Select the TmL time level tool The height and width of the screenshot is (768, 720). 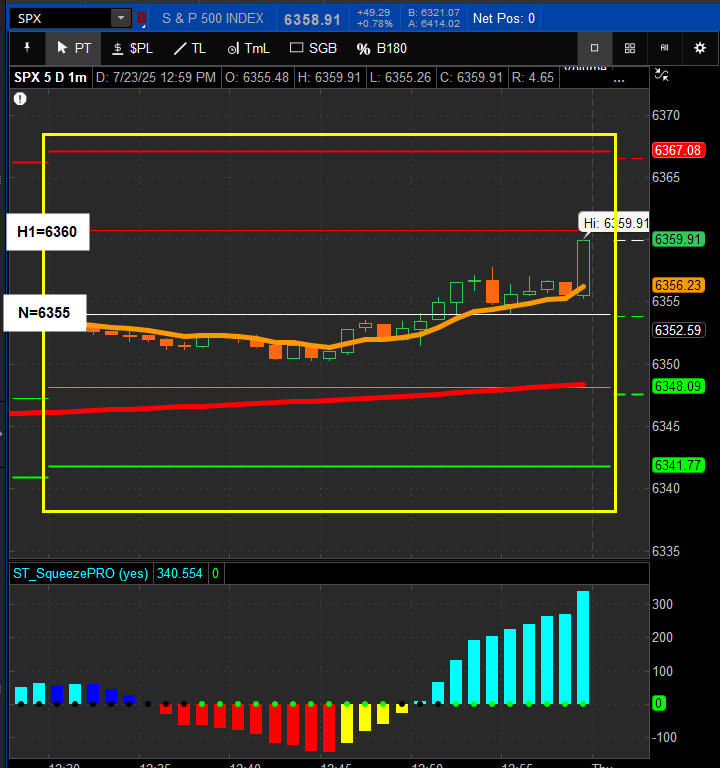(x=248, y=48)
